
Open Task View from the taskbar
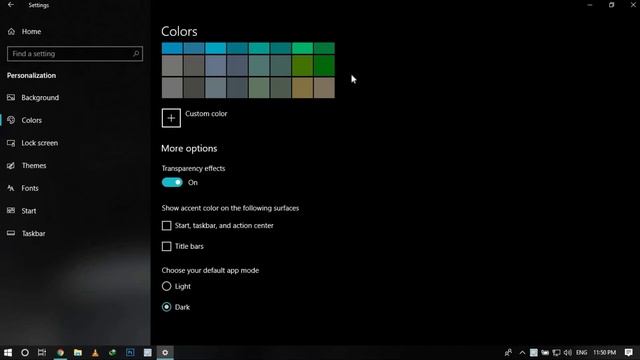[x=42, y=353]
